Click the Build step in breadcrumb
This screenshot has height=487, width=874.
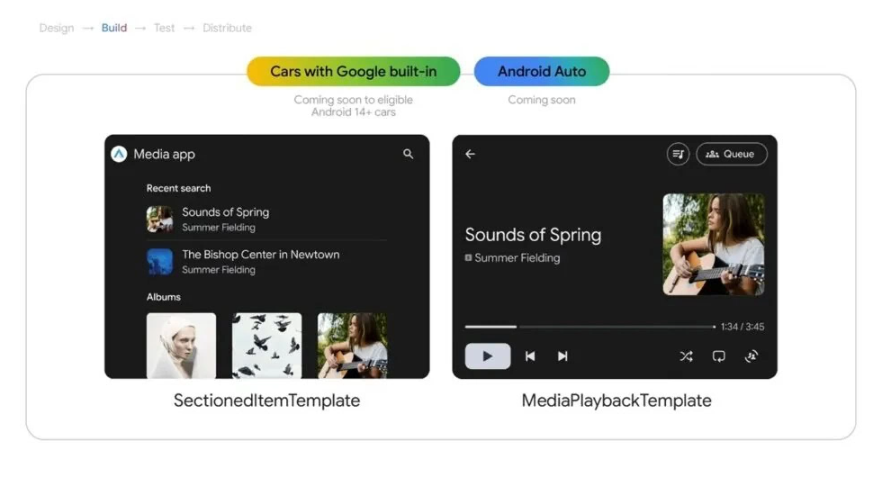(114, 28)
